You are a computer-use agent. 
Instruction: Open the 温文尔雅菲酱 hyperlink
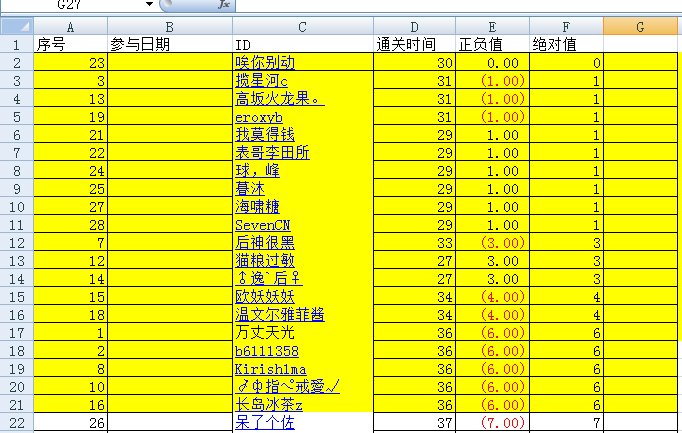(280, 315)
